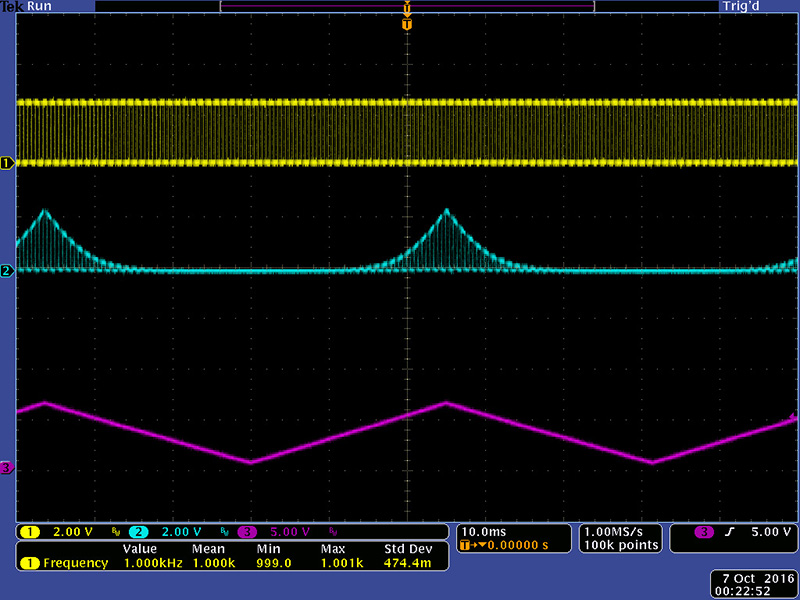Click the channel 1 ground reference marker
Screen dimensions: 800x600
7,163
